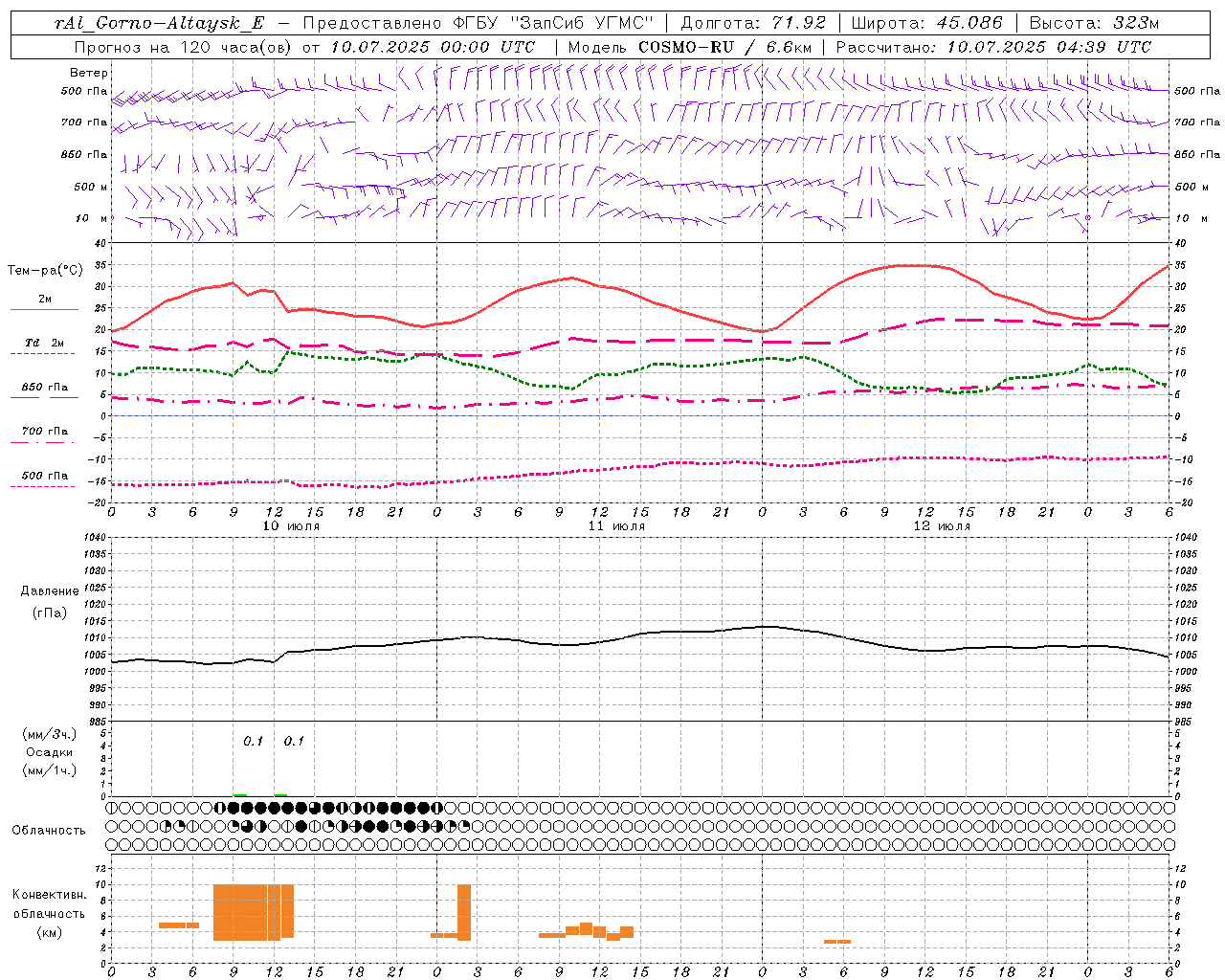Click the Модель COSMO-RU / 6.6км label
Viewport: 1225px width, 980px height.
tap(690, 47)
